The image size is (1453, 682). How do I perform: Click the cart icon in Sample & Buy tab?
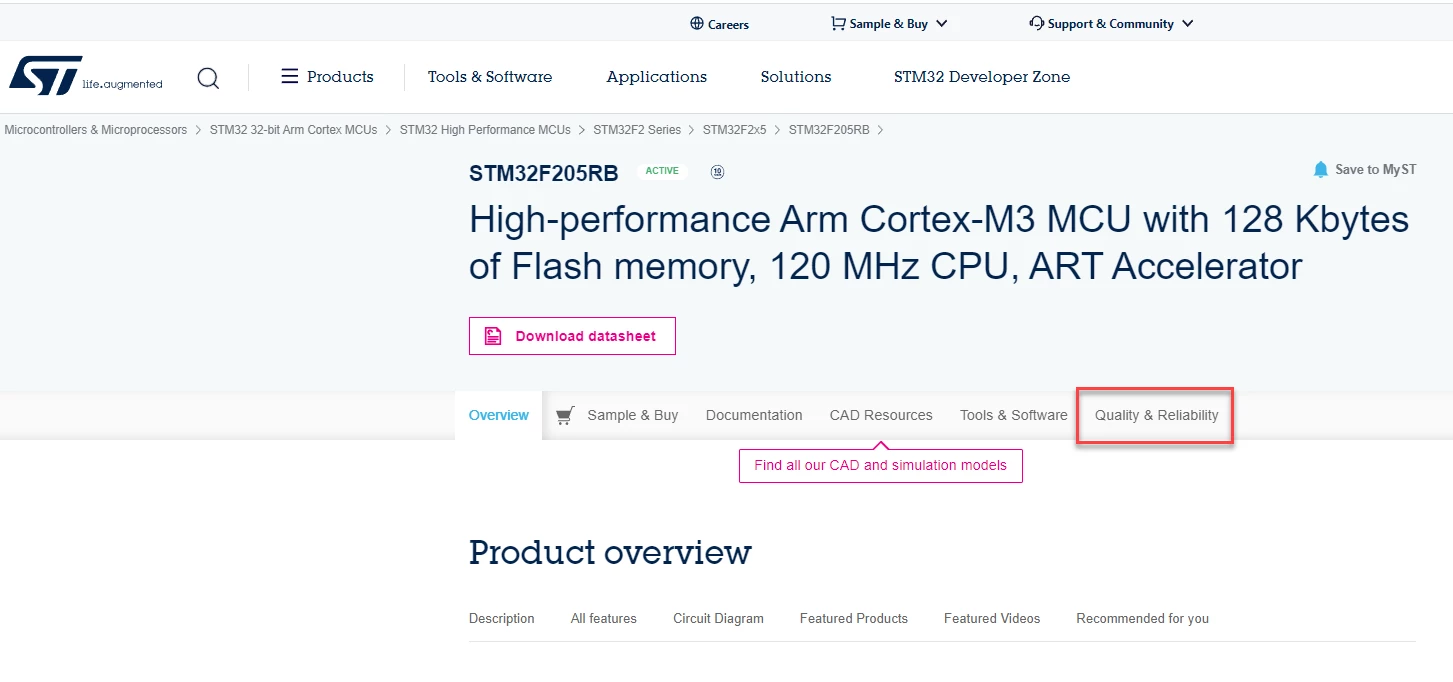565,415
